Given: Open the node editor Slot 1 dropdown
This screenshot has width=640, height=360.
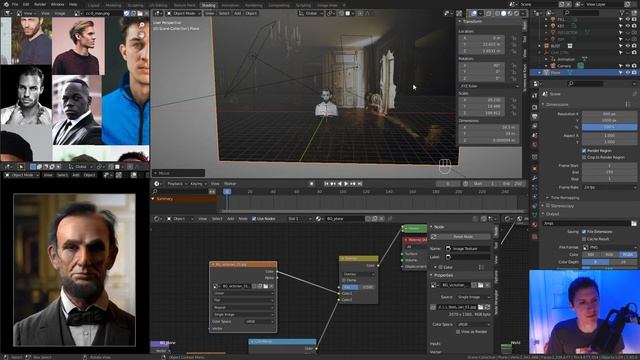Looking at the screenshot, I should click(x=300, y=219).
